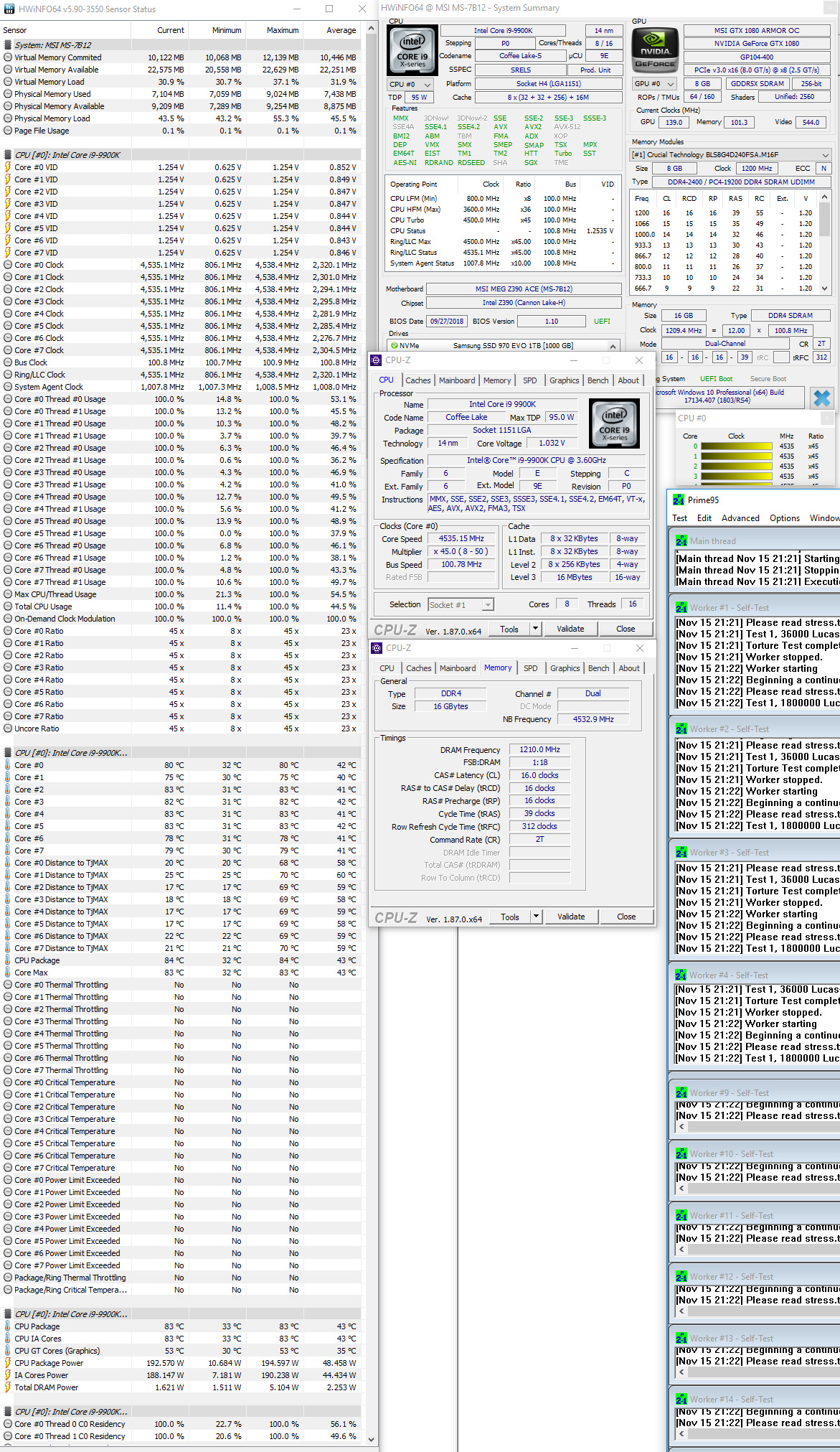Image resolution: width=840 pixels, height=1452 pixels.
Task: Select the Total CPU Usage sensor row
Action: pyautogui.click(x=181, y=606)
